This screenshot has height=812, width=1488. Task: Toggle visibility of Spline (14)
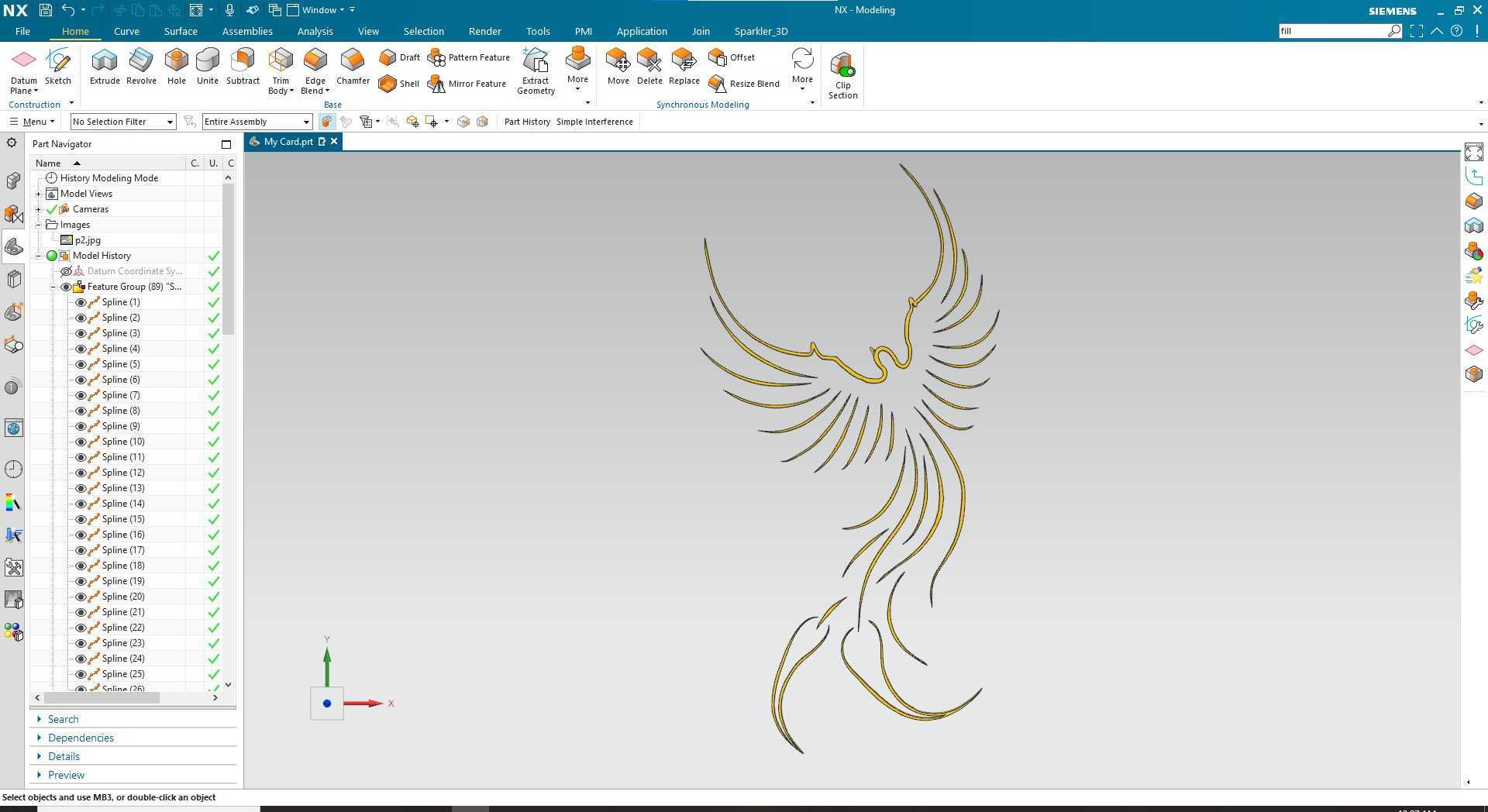[81, 504]
